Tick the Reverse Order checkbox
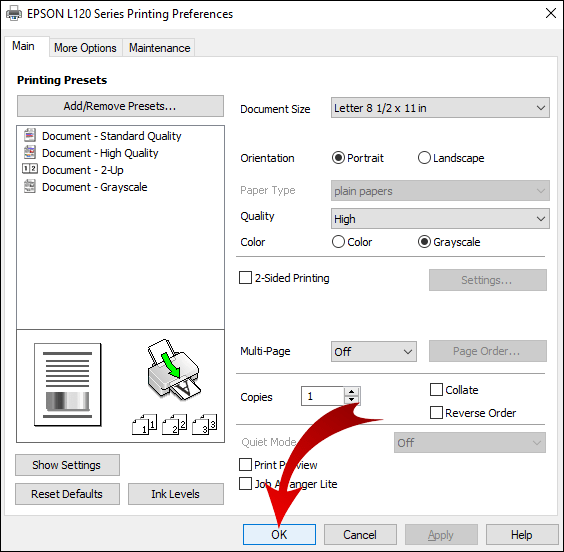 point(436,413)
